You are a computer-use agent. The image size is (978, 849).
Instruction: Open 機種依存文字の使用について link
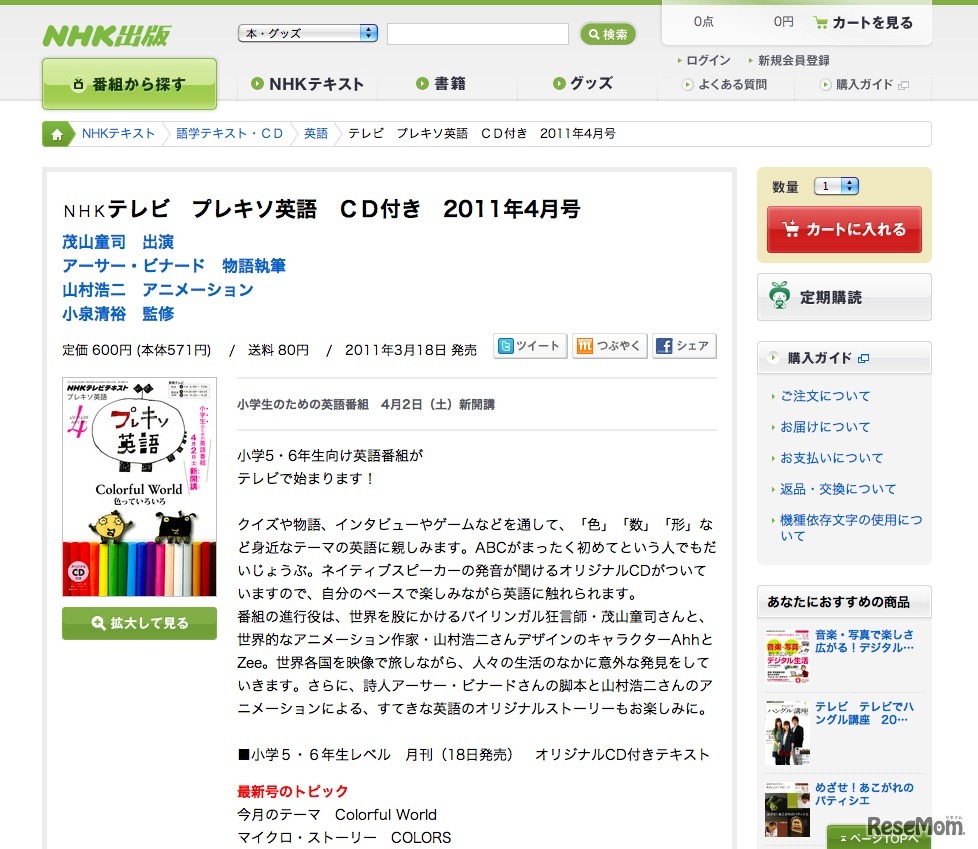pos(851,528)
